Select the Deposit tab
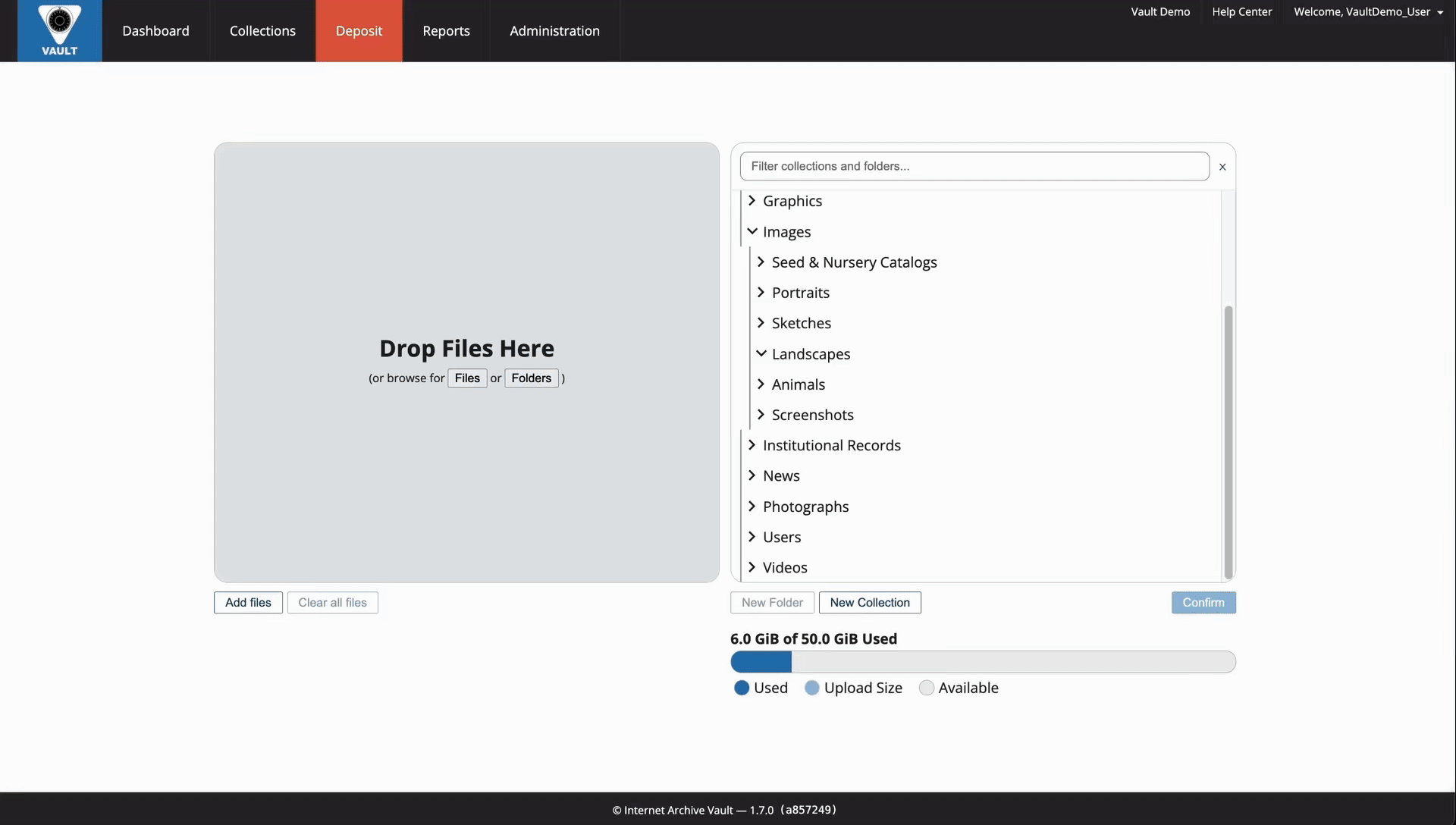The image size is (1456, 825). (x=359, y=30)
